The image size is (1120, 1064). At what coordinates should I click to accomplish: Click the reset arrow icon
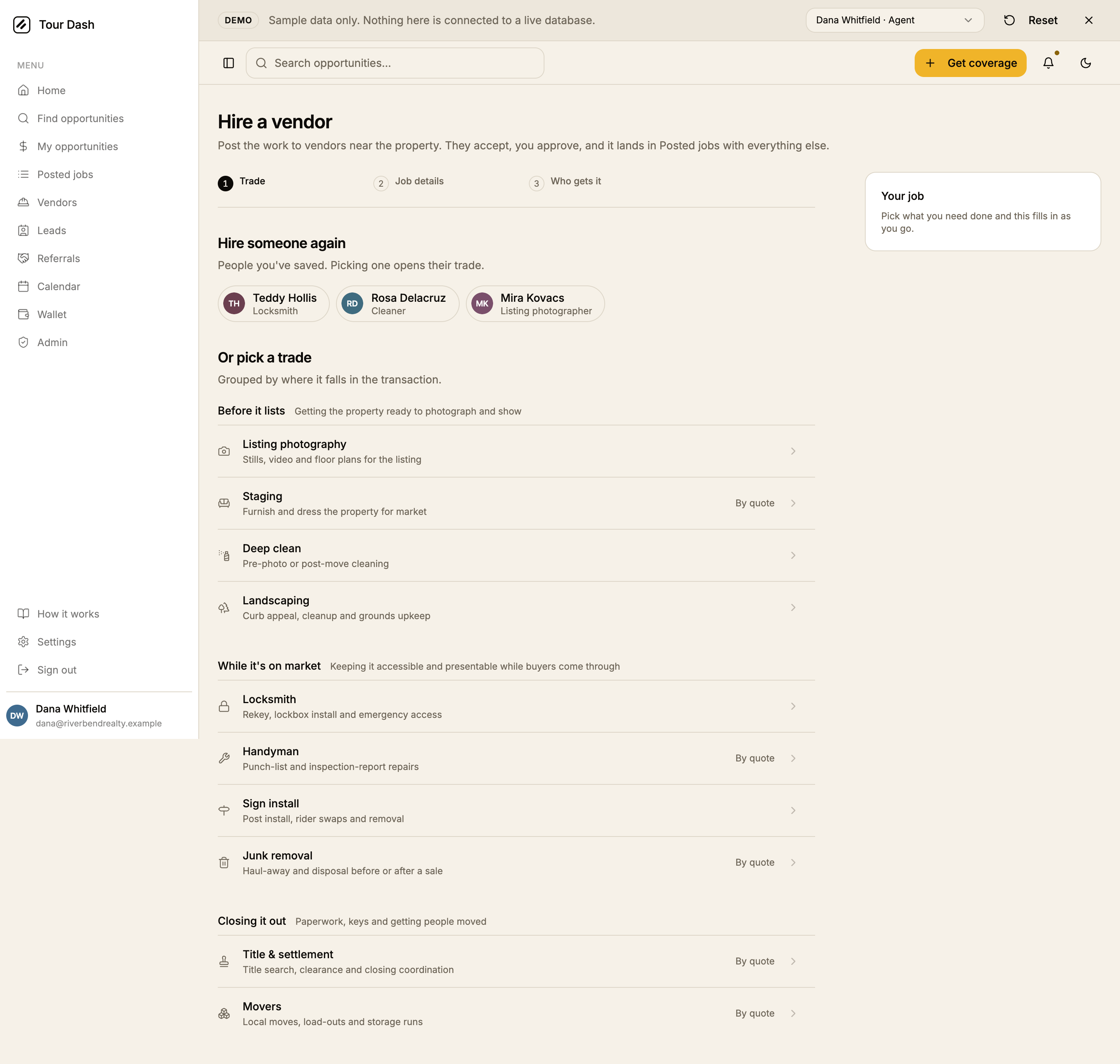pyautogui.click(x=1010, y=21)
